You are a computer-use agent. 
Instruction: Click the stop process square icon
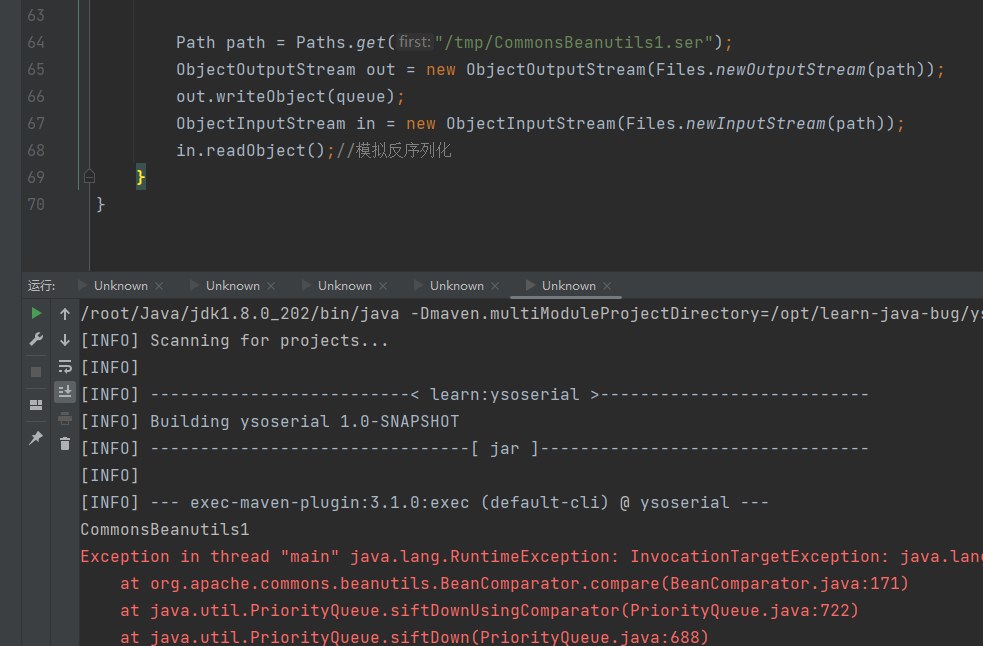(x=36, y=371)
